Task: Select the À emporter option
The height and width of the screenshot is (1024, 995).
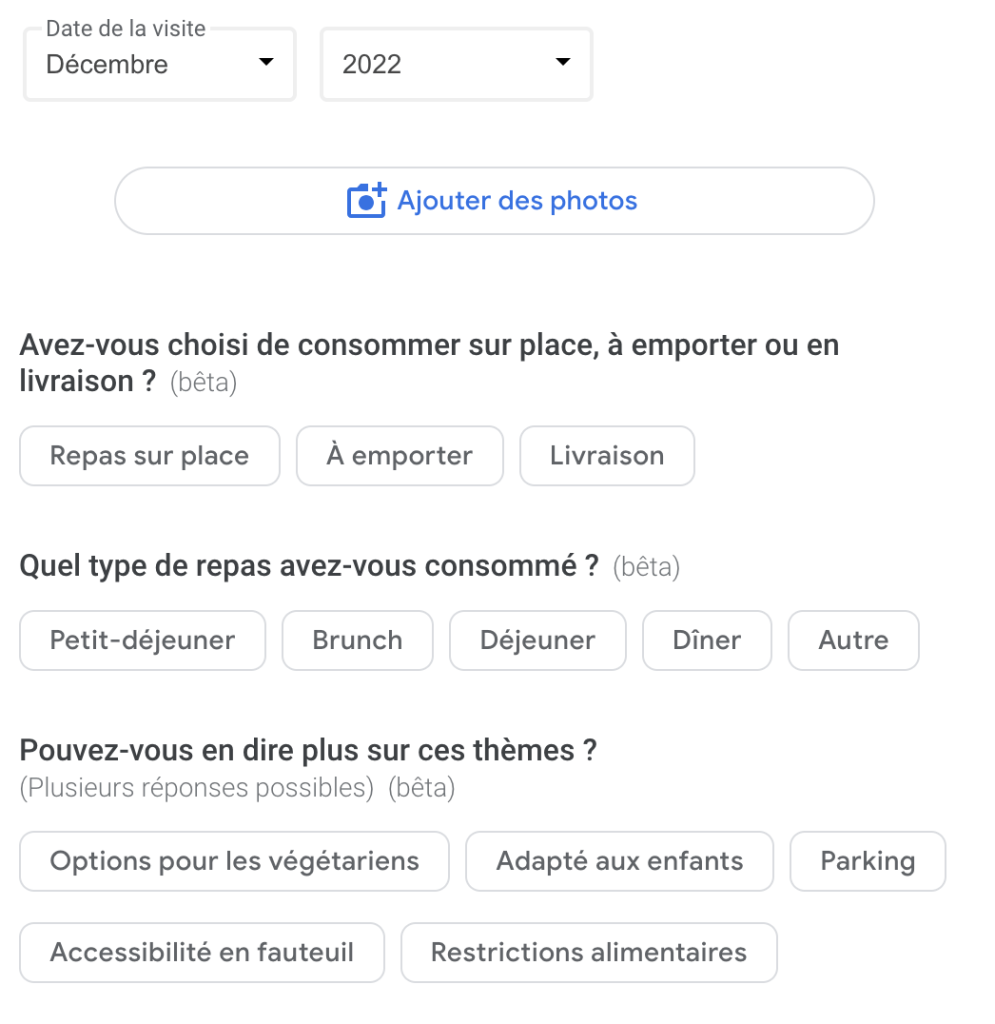Action: [400, 456]
